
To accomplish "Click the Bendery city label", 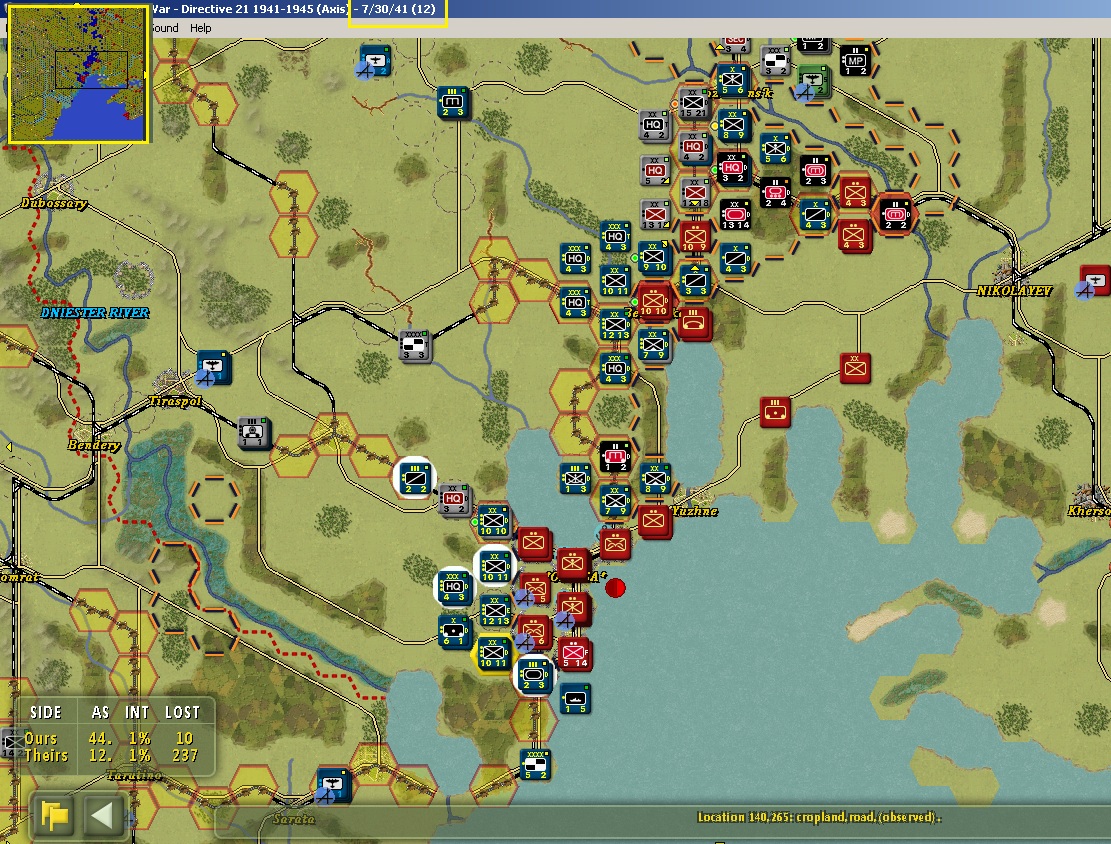I will pos(94,445).
